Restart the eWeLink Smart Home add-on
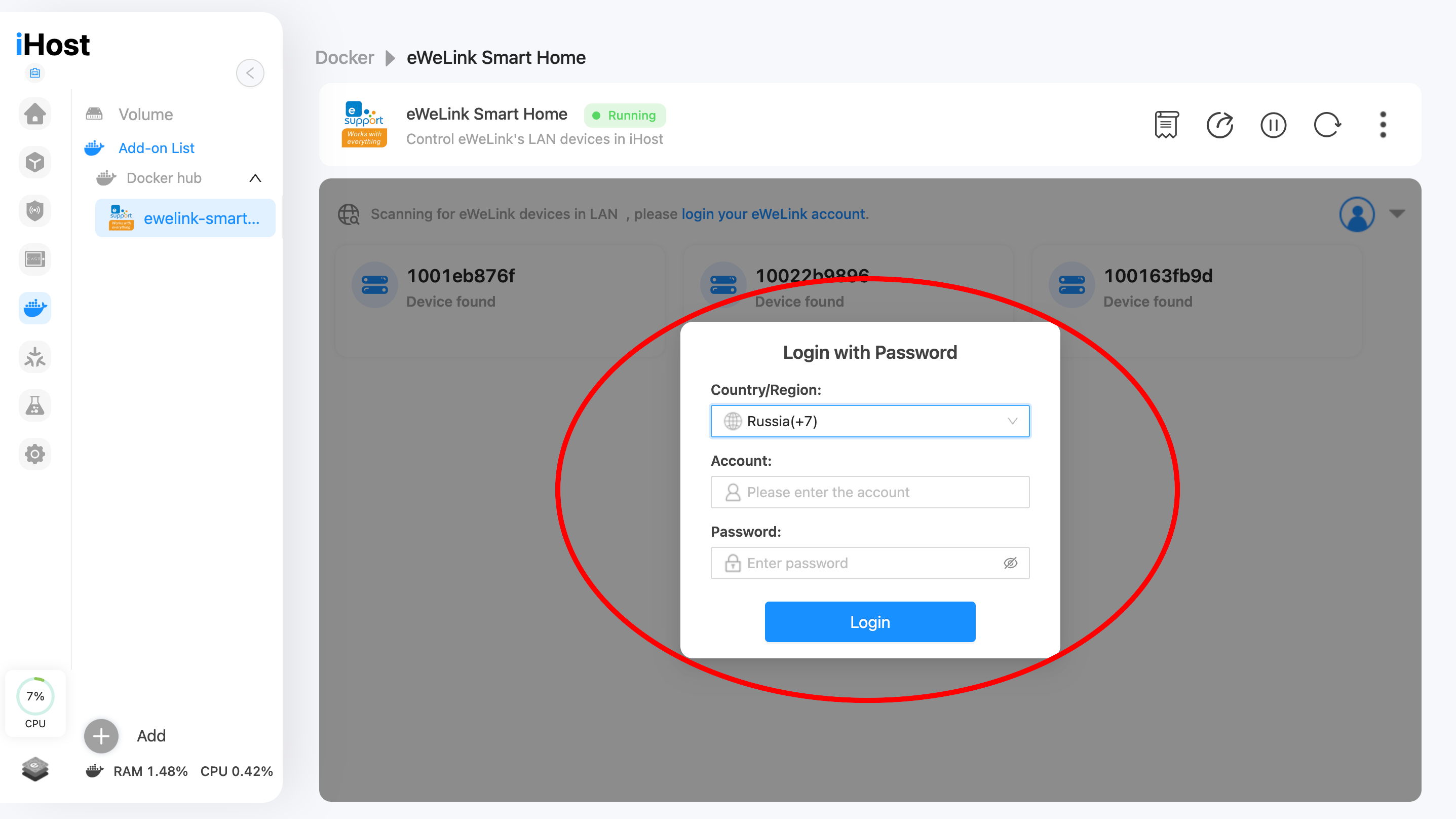 pos(1327,125)
